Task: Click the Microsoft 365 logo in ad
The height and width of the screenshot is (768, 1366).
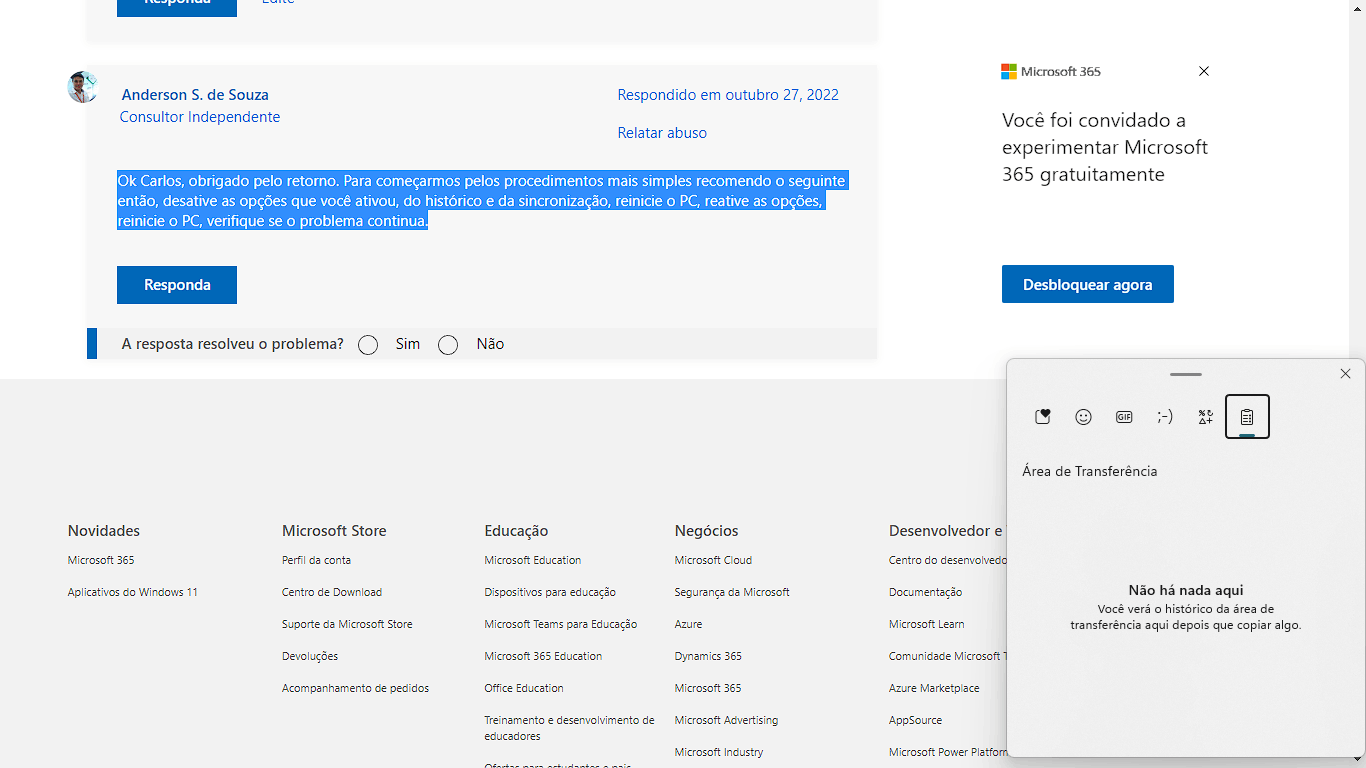Action: 1051,72
